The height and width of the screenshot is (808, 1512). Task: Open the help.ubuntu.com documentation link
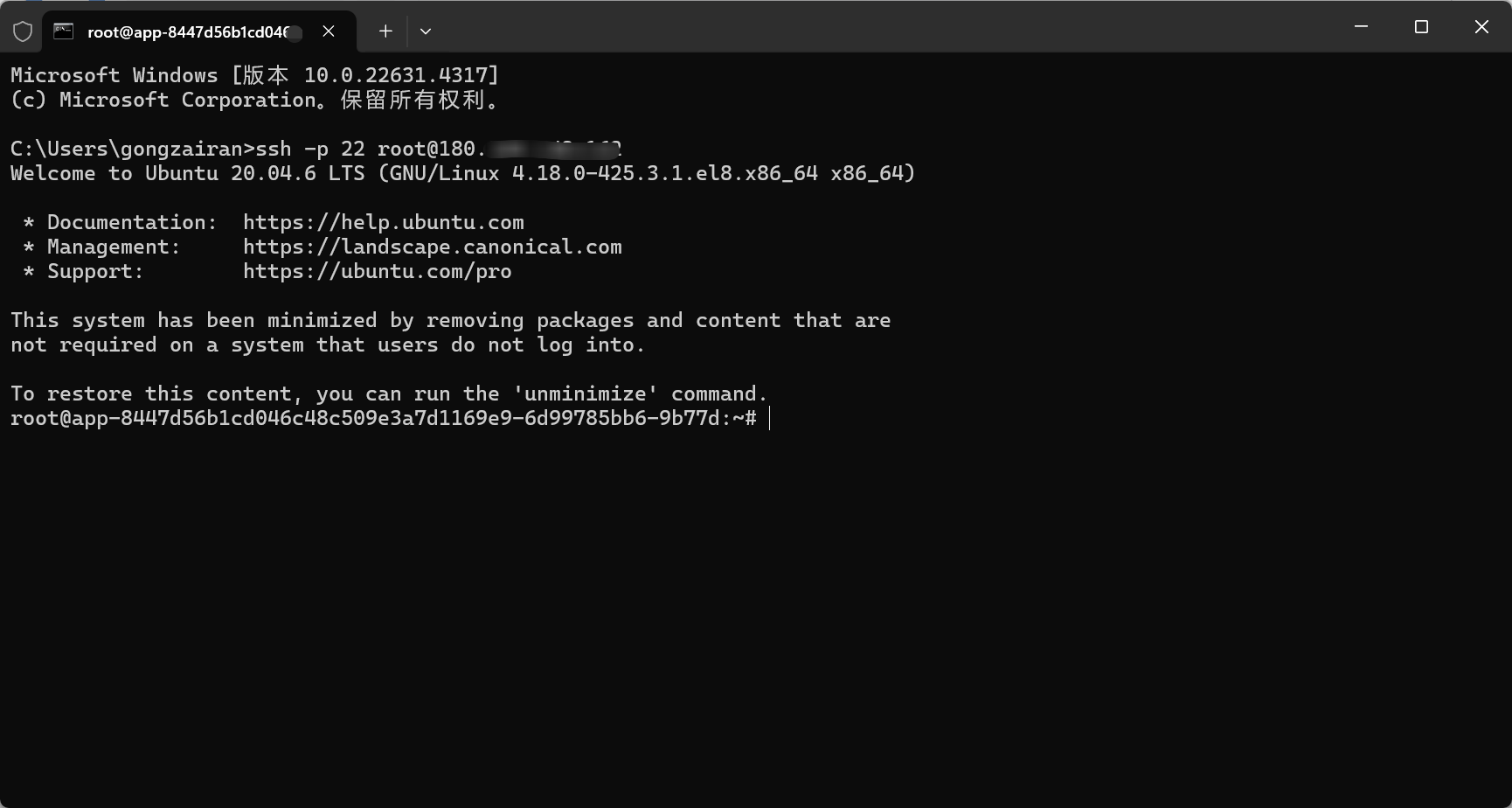pos(383,222)
